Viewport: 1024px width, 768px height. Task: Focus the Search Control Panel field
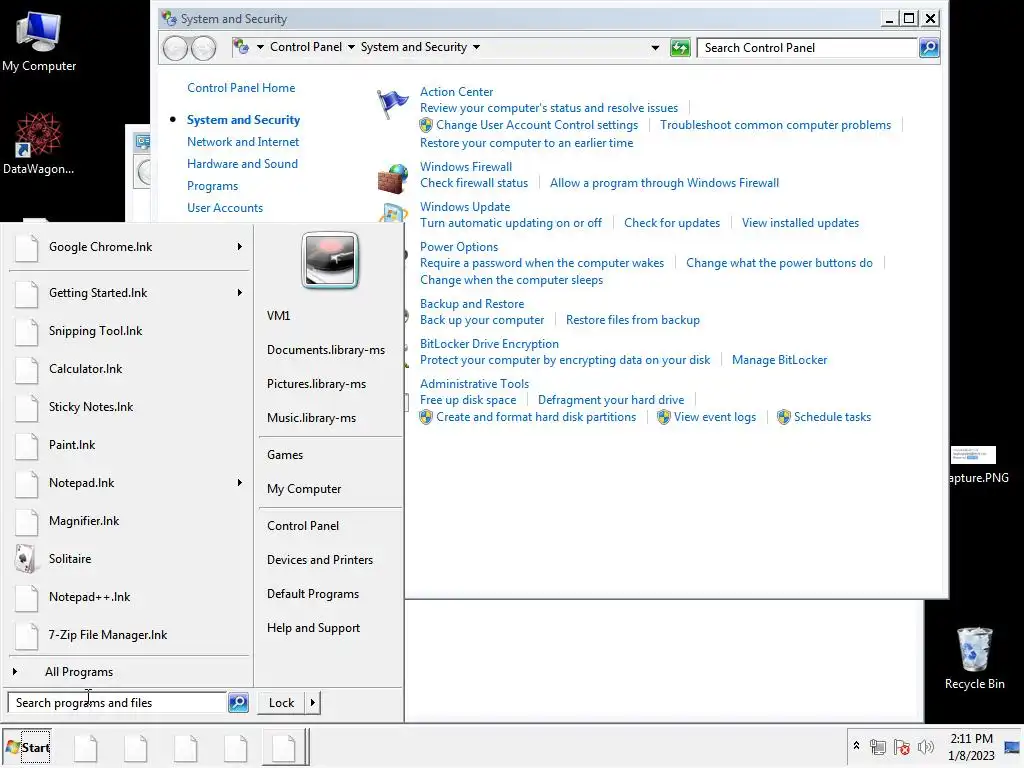807,48
